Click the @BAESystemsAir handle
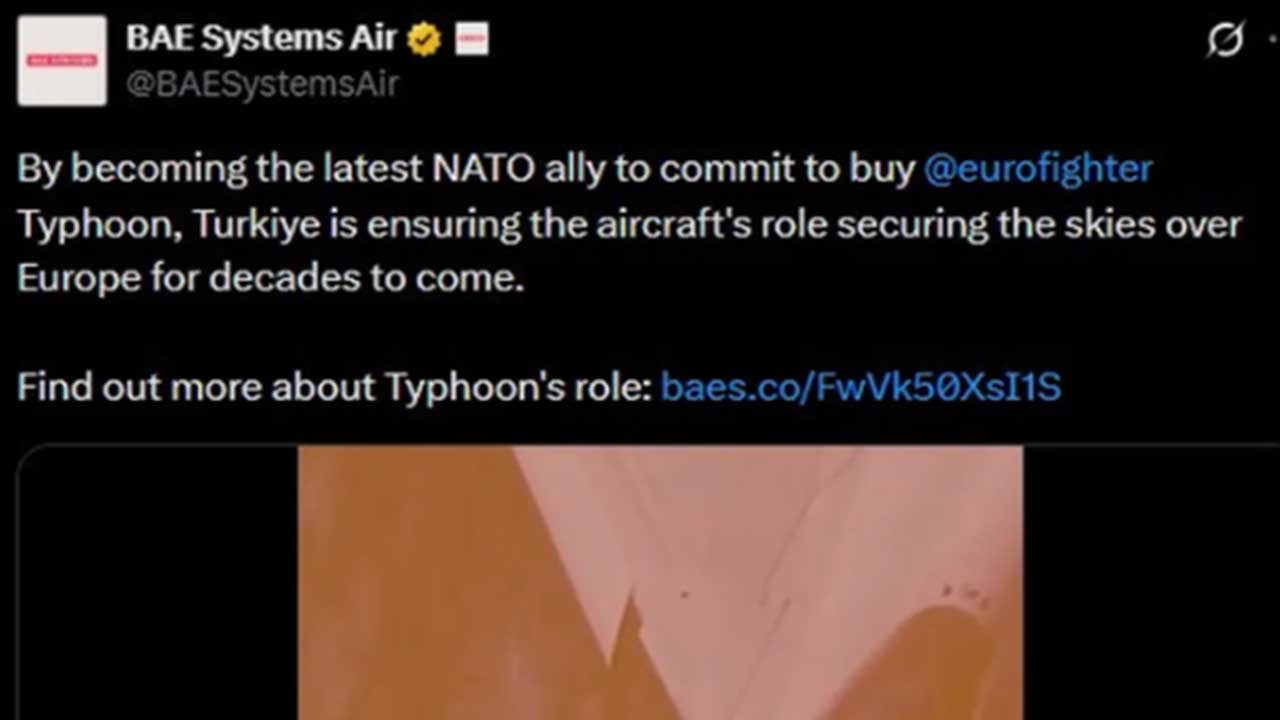The height and width of the screenshot is (720, 1280). click(x=262, y=84)
